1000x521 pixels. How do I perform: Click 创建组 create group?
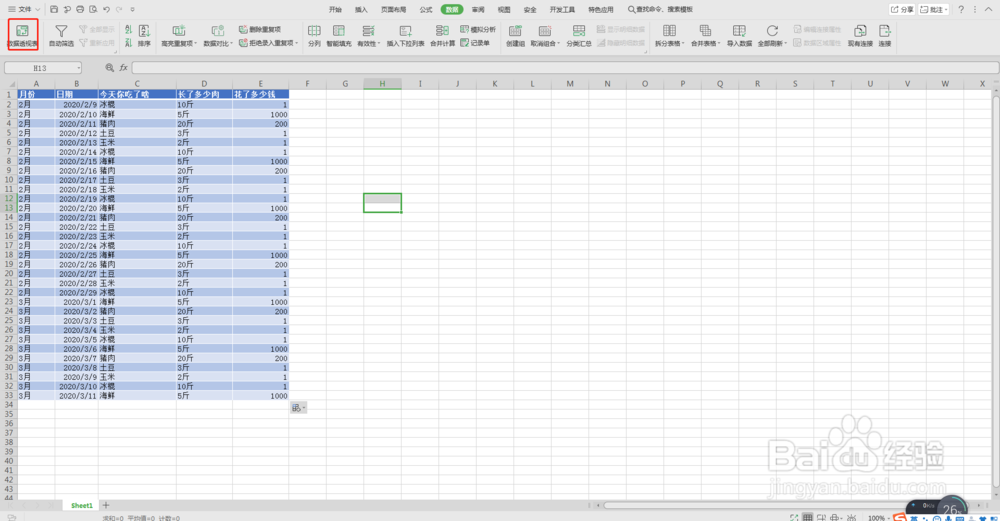point(515,35)
